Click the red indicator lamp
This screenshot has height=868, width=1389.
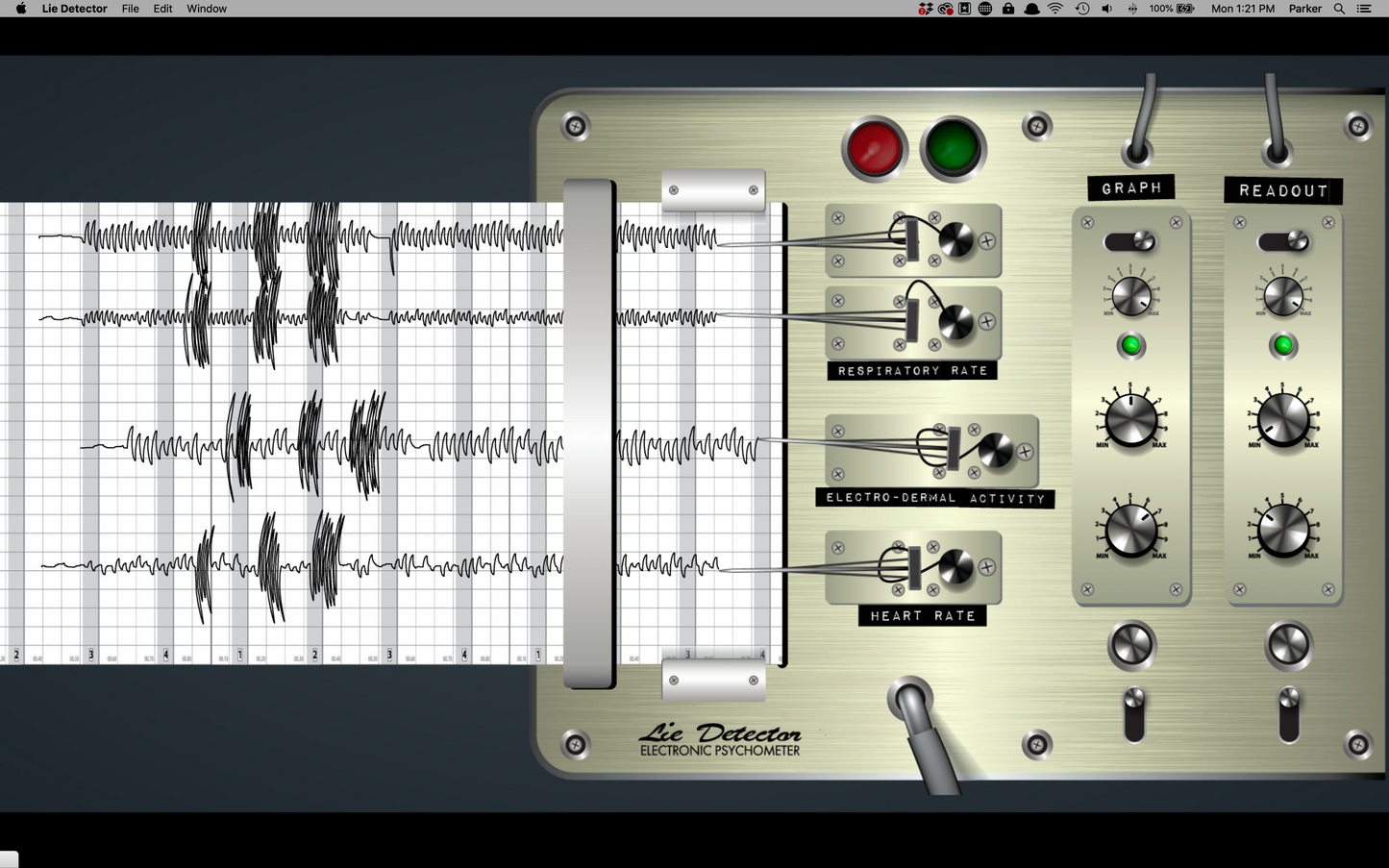pyautogui.click(x=873, y=148)
